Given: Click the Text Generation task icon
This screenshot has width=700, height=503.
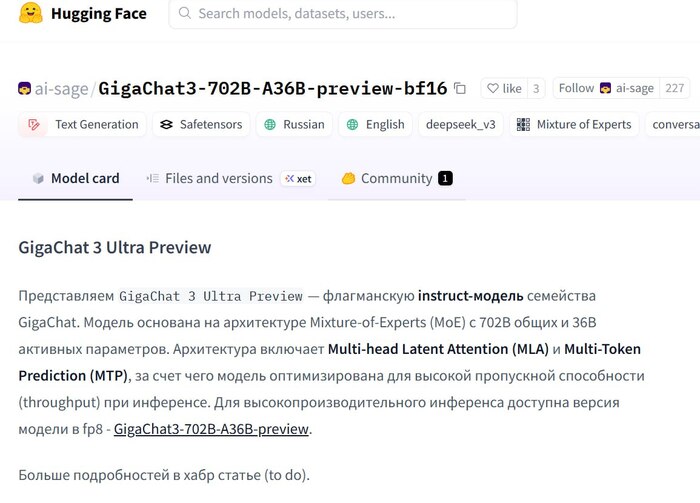Looking at the screenshot, I should (35, 125).
